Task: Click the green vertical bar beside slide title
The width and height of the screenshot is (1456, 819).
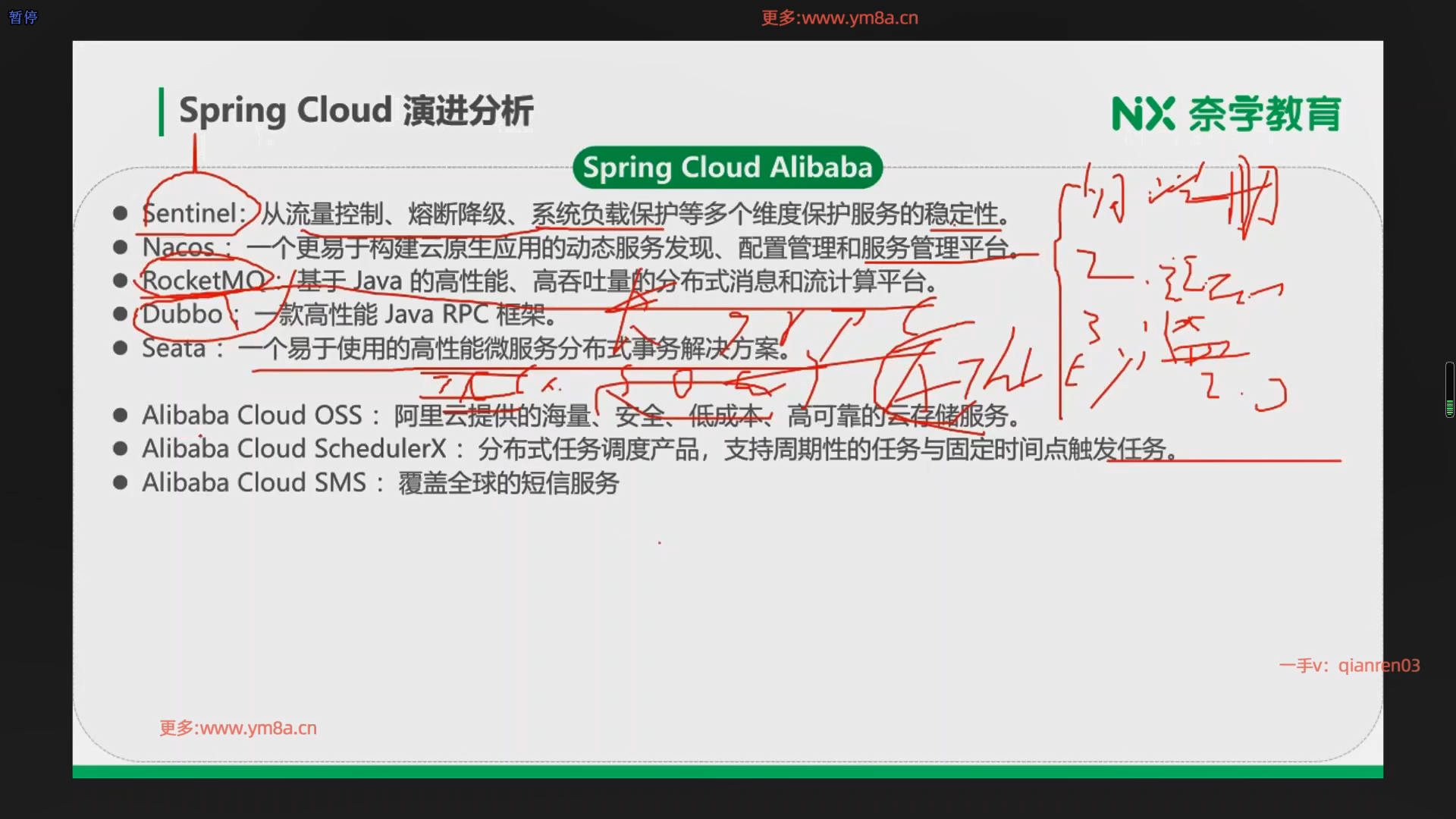Action: click(161, 111)
